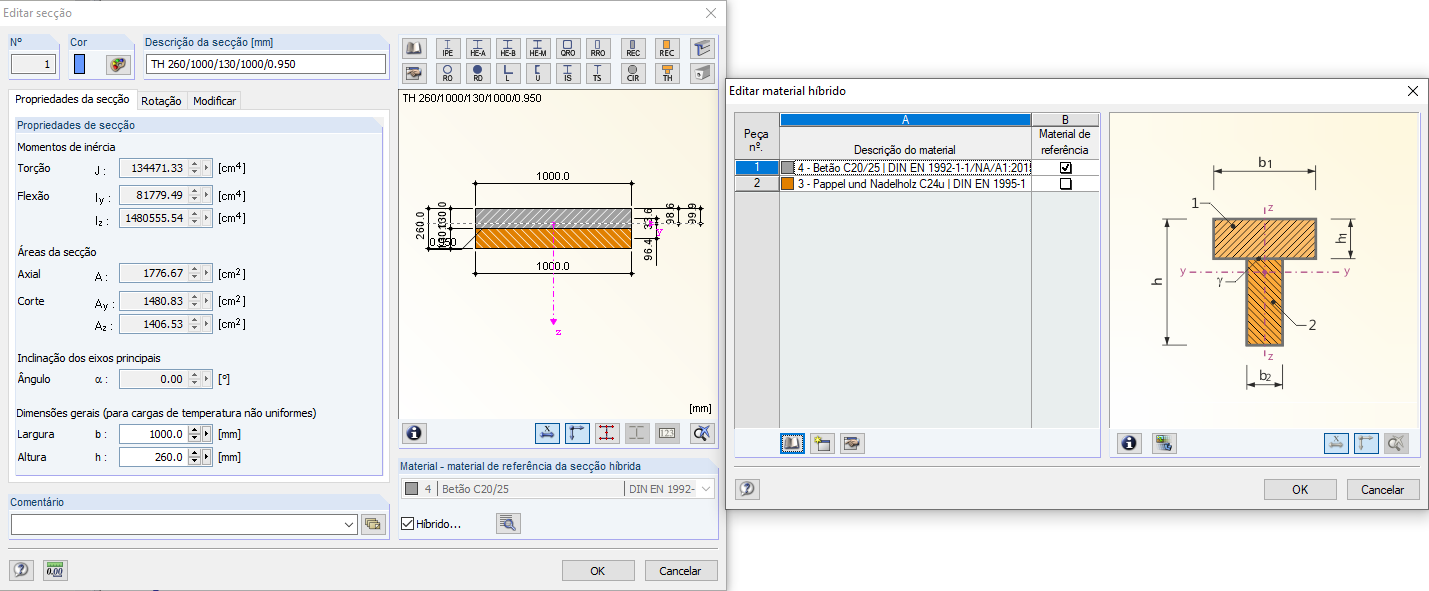Select Propriedades da secção tab
The height and width of the screenshot is (591, 1429).
72,100
